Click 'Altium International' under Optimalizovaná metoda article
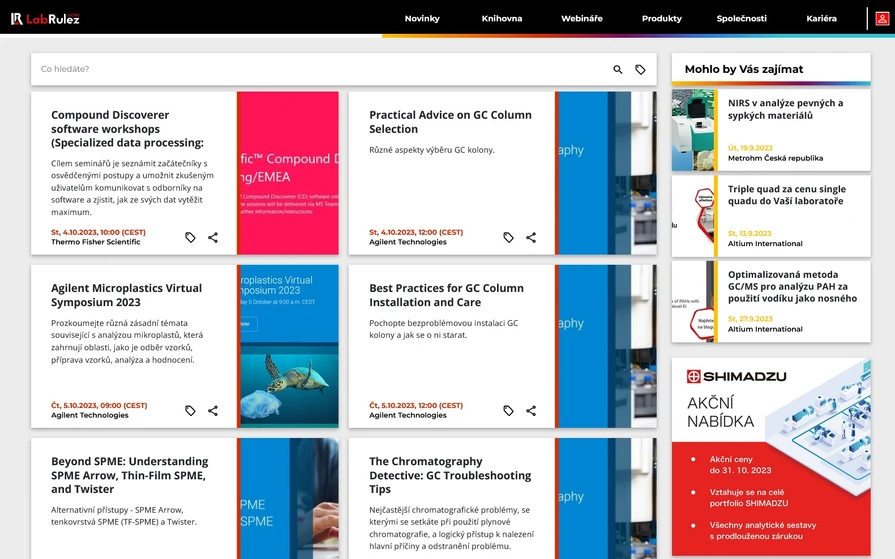895x559 pixels. pyautogui.click(x=765, y=329)
